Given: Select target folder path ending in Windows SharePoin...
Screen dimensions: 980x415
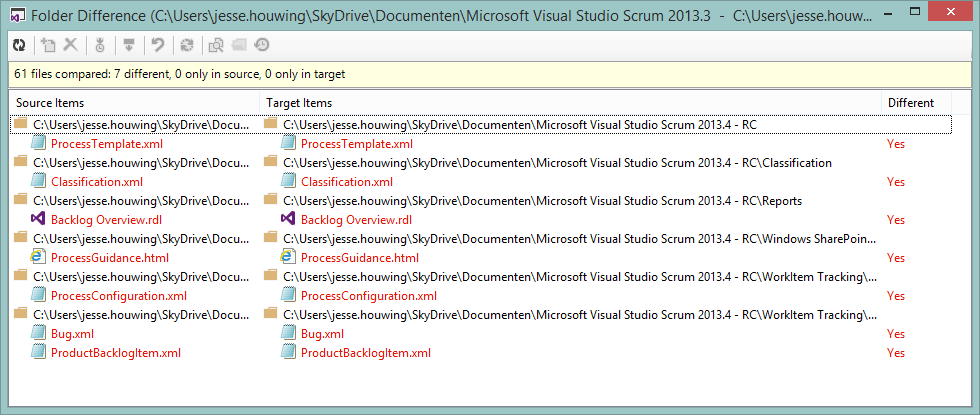Looking at the screenshot, I should click(x=579, y=239).
